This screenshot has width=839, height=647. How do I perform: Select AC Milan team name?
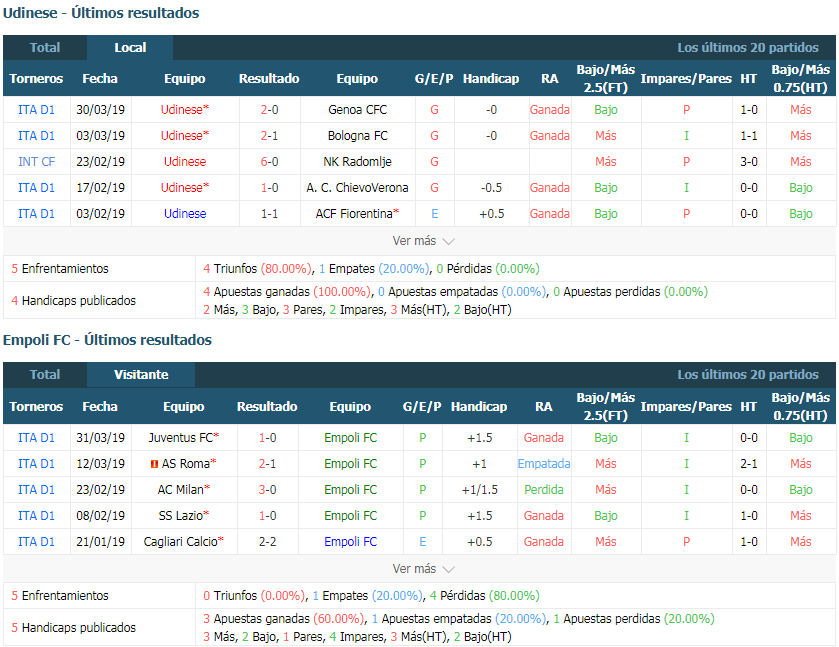(181, 490)
